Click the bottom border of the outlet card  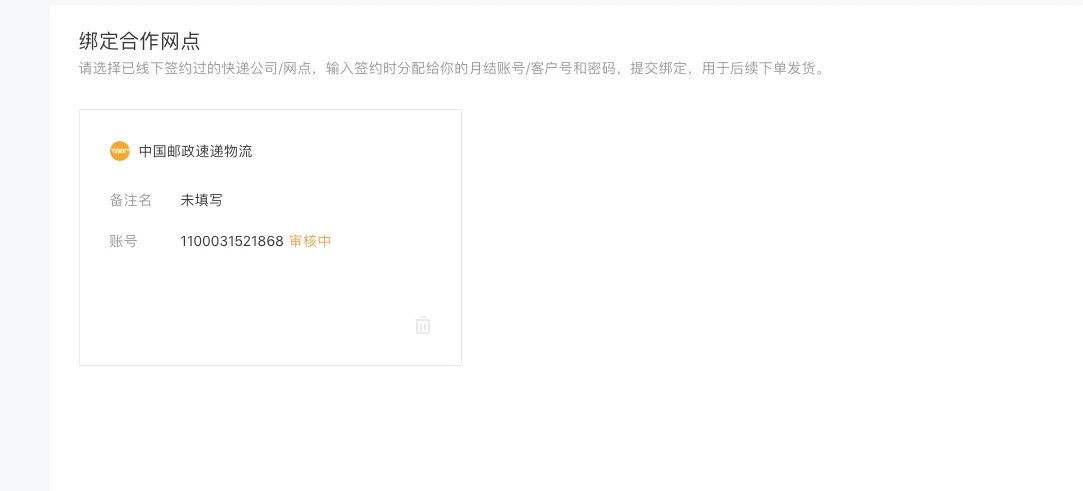[x=270, y=365]
